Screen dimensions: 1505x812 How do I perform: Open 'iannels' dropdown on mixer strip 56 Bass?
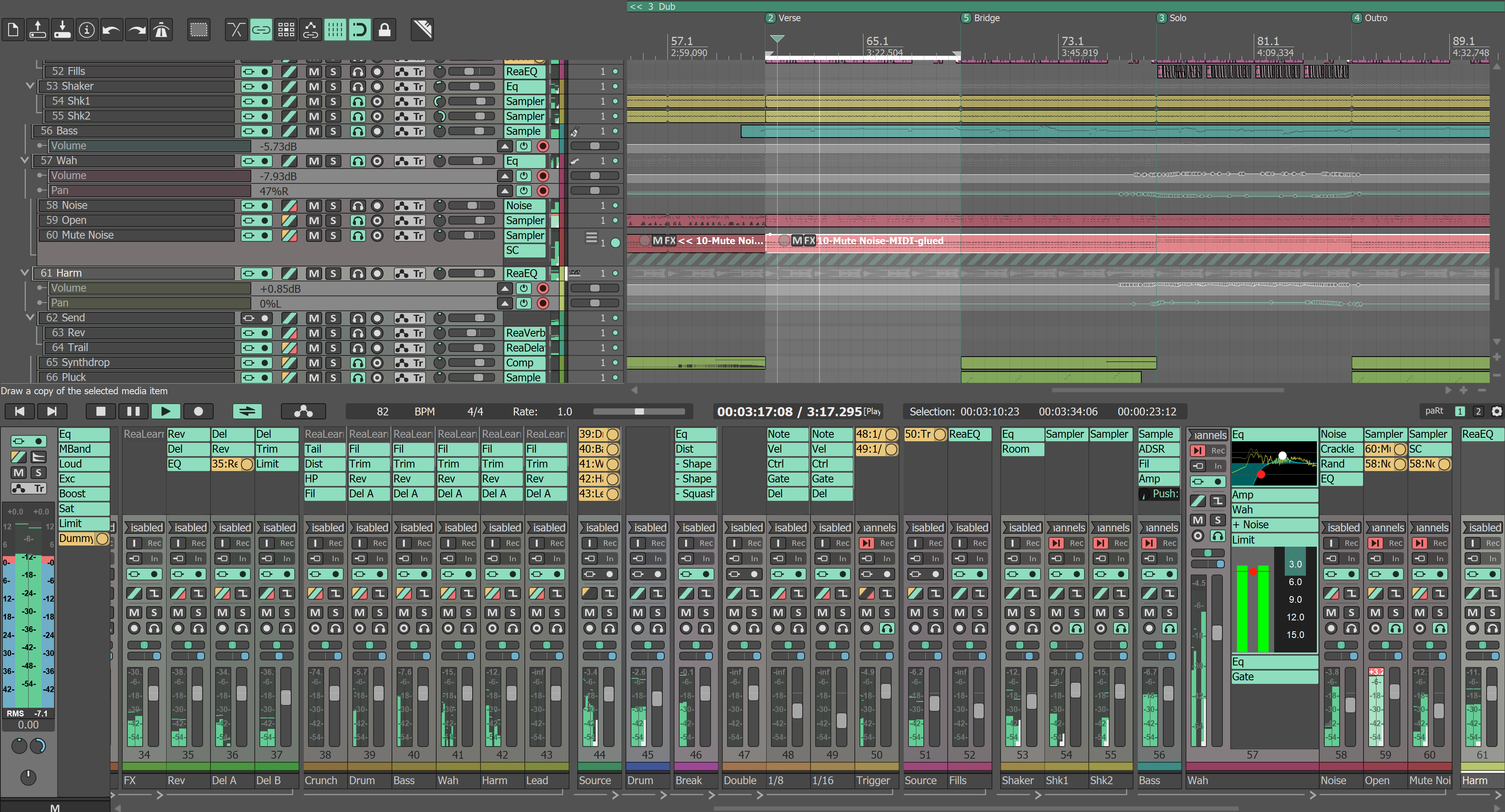1159,527
